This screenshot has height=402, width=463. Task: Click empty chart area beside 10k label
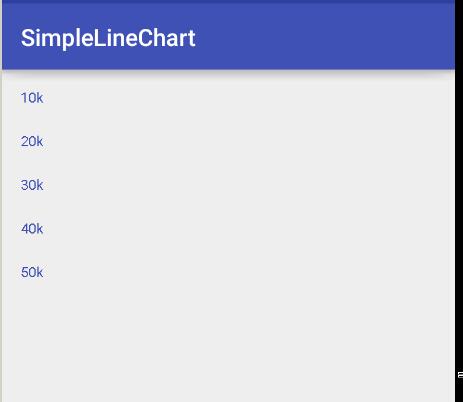[248, 98]
